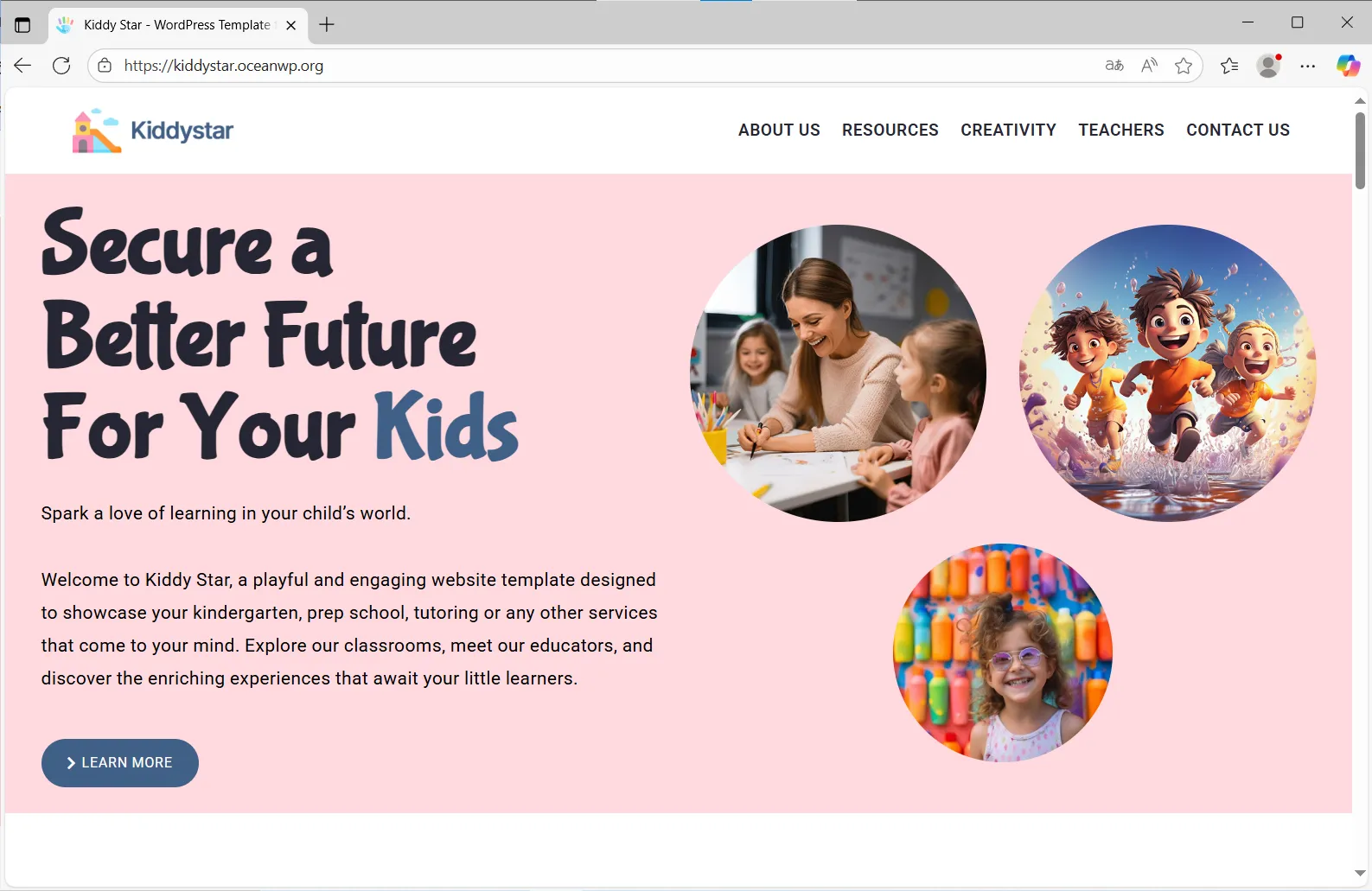The height and width of the screenshot is (891, 1372).
Task: Launch the Copilot sidebar icon
Action: [1348, 66]
